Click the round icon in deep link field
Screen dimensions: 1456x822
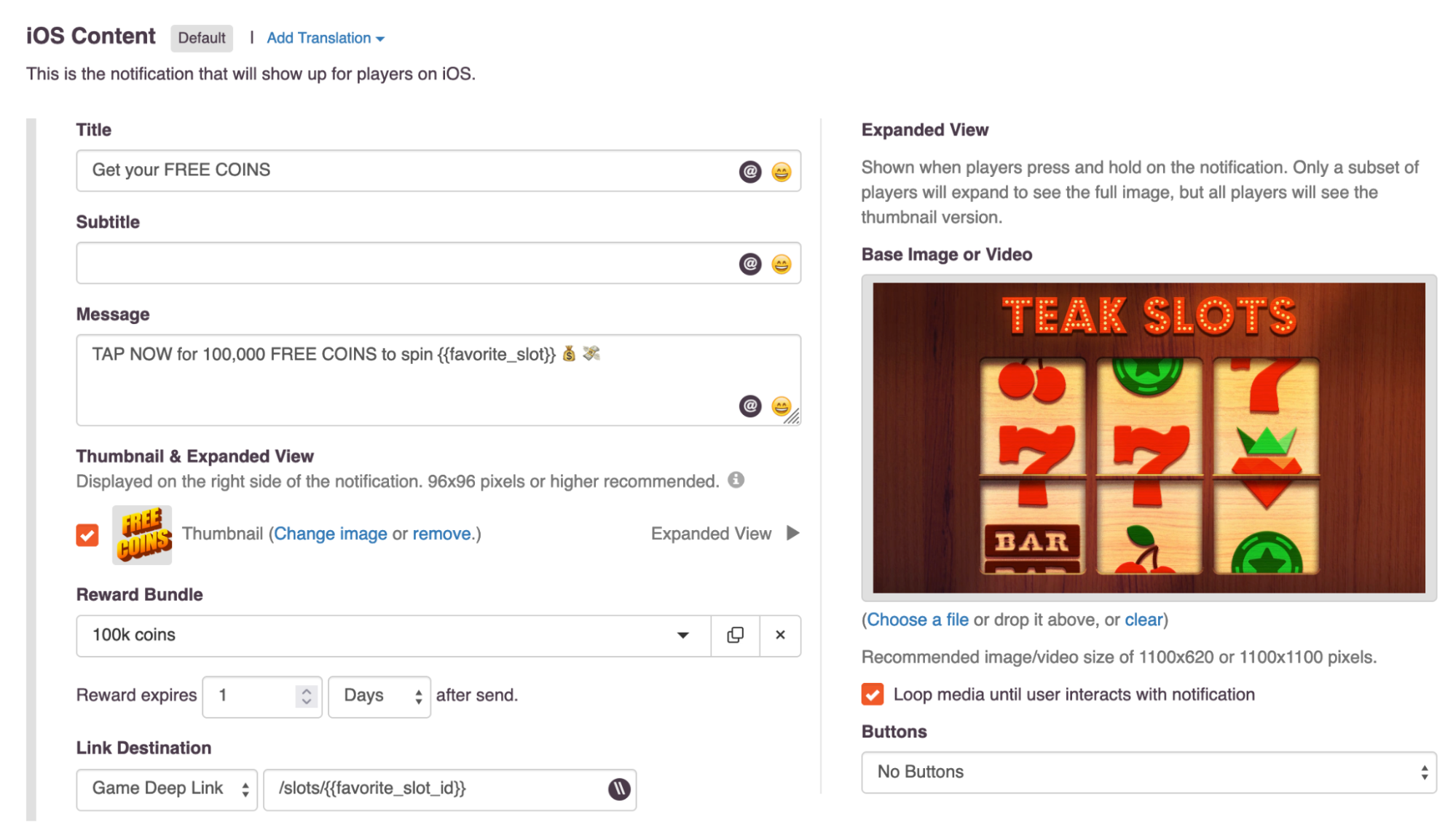[618, 789]
